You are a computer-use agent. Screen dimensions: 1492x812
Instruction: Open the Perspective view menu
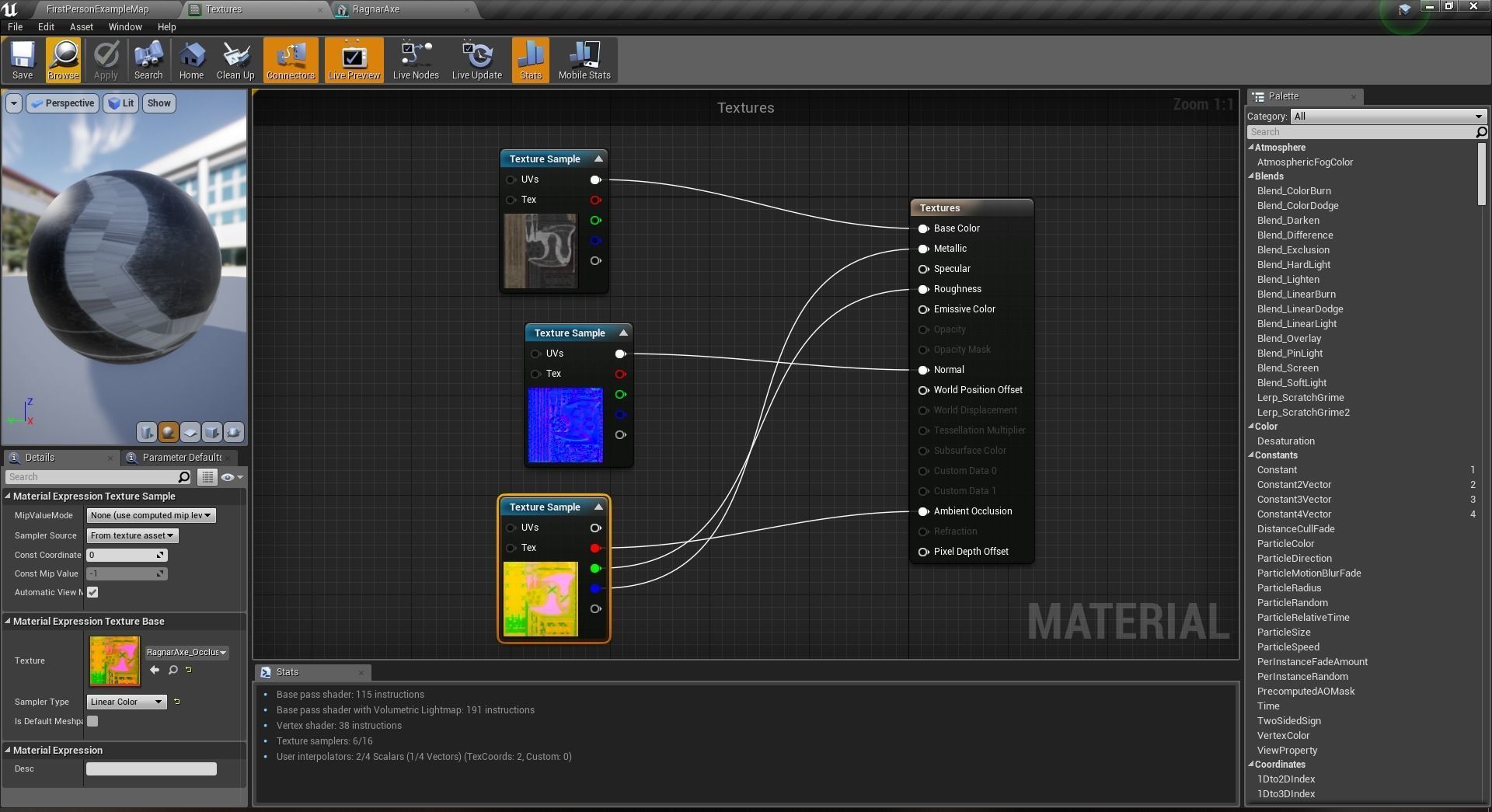63,103
